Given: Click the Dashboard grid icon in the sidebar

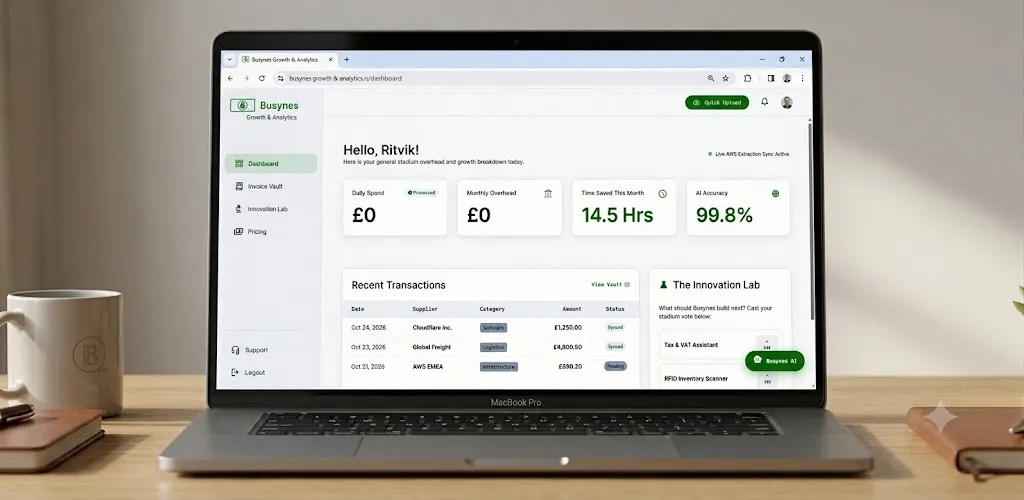Looking at the screenshot, I should [239, 164].
